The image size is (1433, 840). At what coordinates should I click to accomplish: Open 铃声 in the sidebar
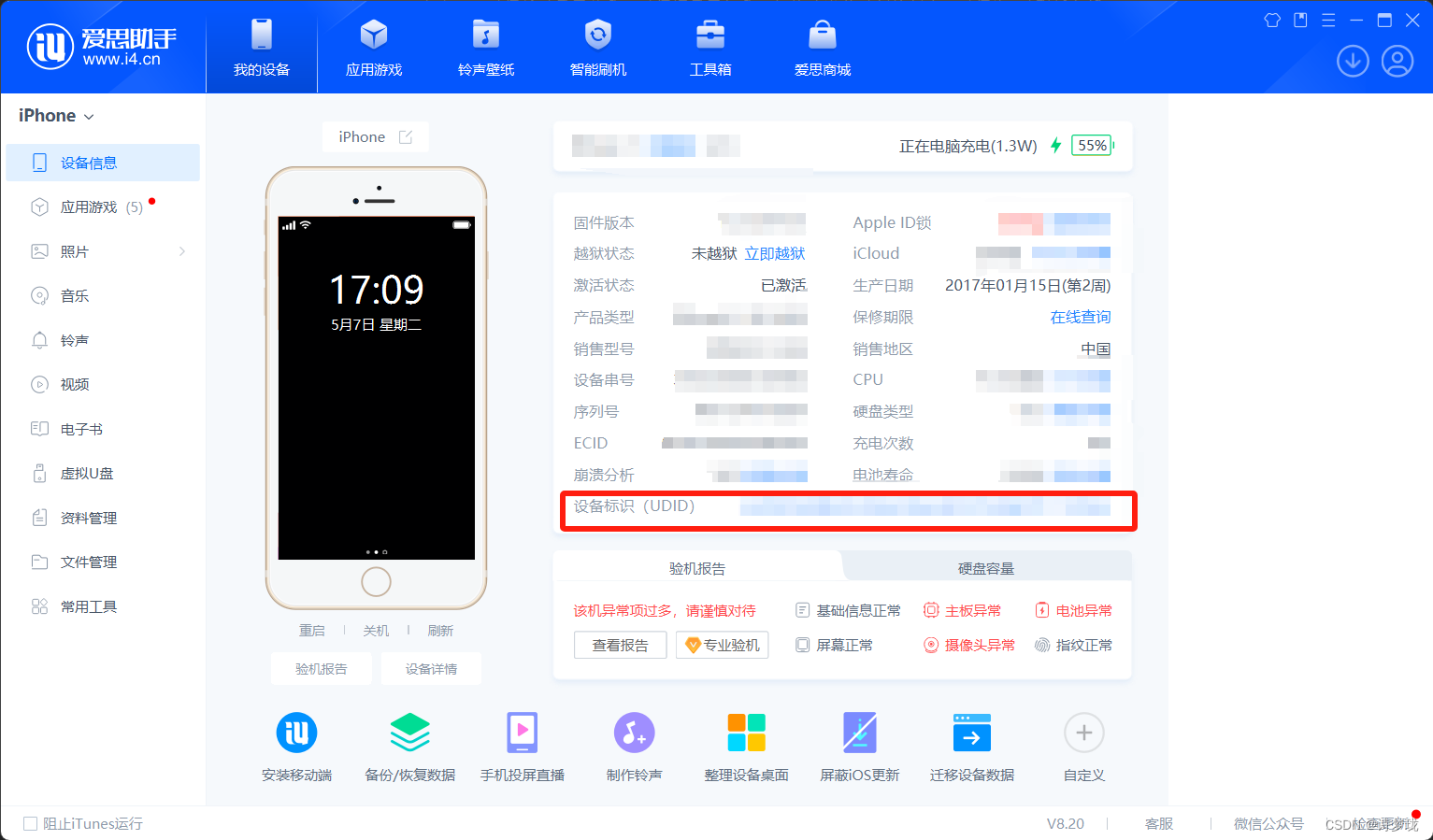click(103, 340)
